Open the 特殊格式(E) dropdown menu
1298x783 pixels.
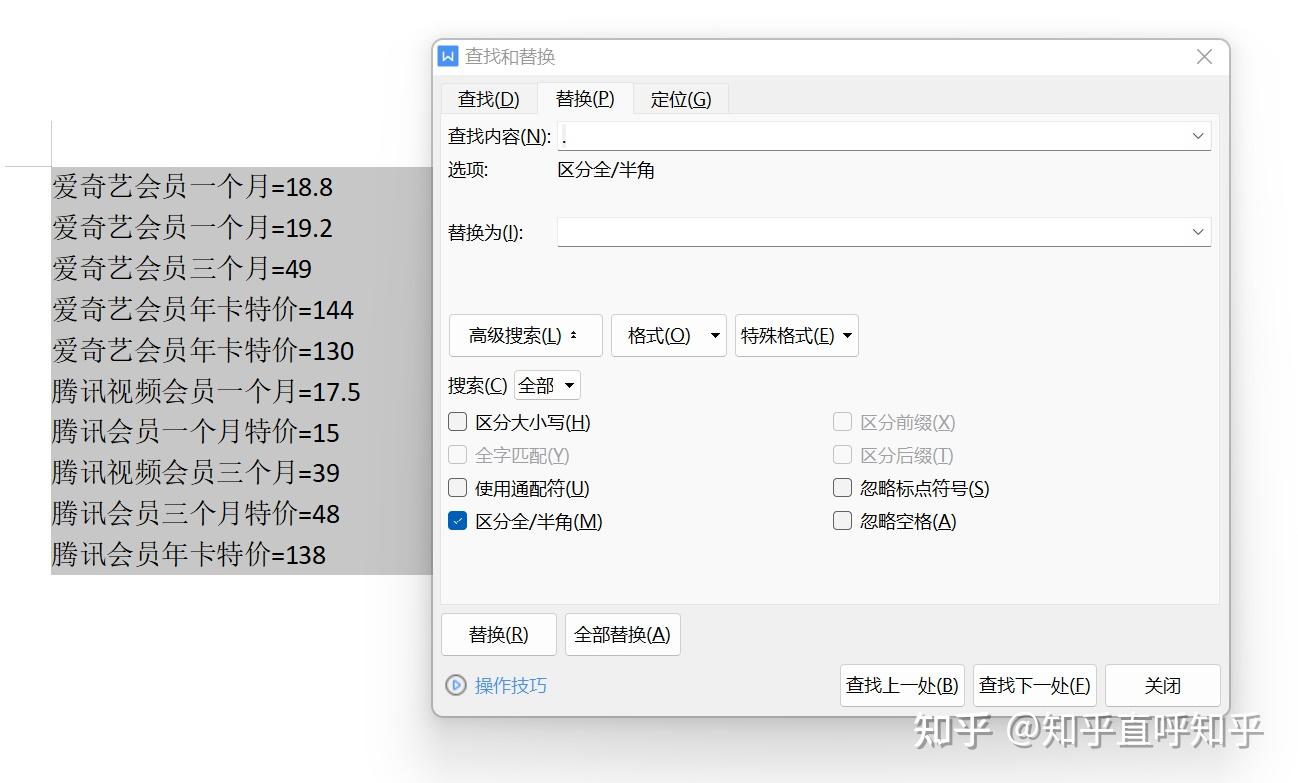tap(797, 336)
